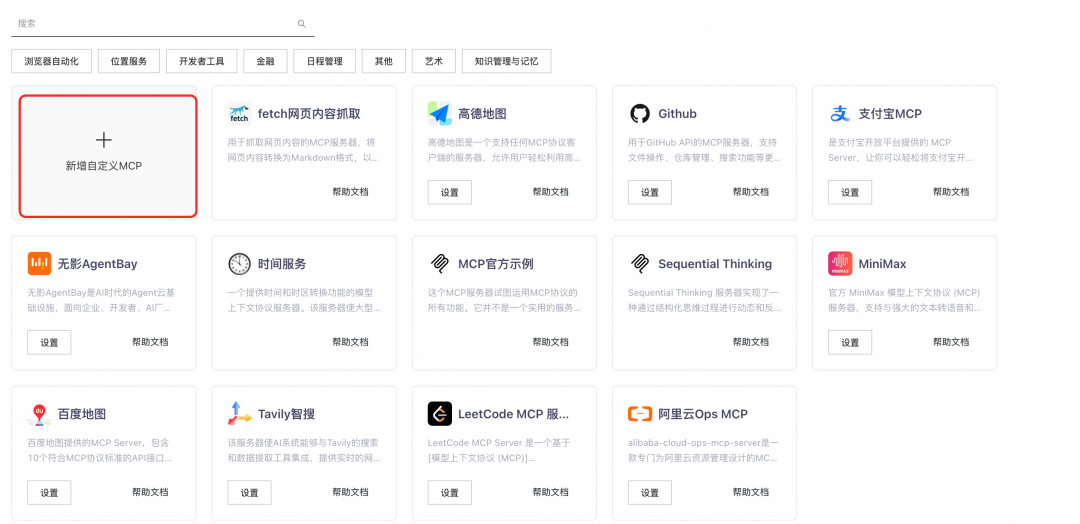Click the fetch dog logo icon
1080x524 pixels.
pos(240,114)
